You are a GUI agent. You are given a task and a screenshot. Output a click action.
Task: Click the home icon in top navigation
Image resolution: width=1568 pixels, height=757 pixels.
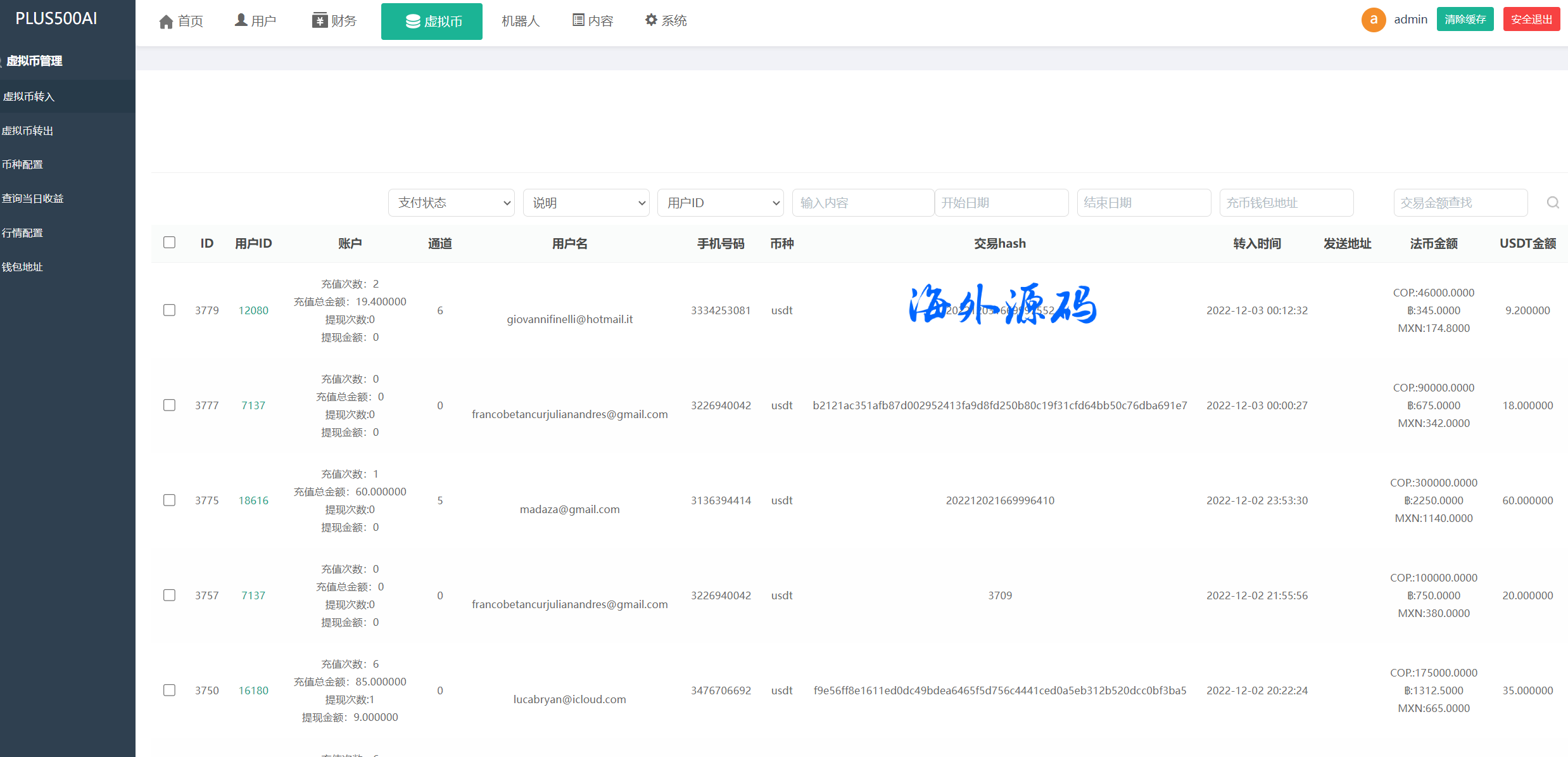(166, 22)
